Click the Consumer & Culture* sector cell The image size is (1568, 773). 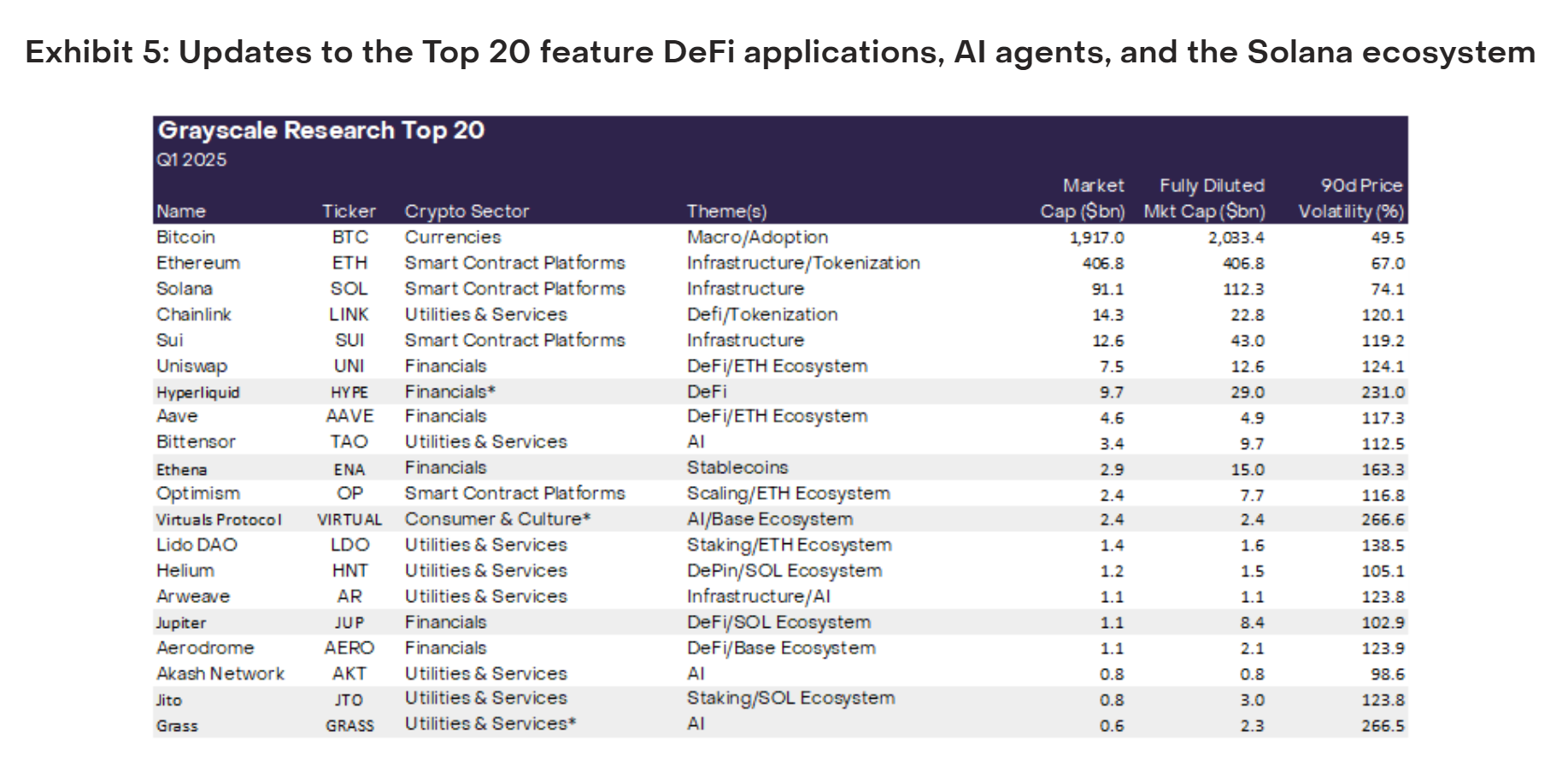(498, 519)
